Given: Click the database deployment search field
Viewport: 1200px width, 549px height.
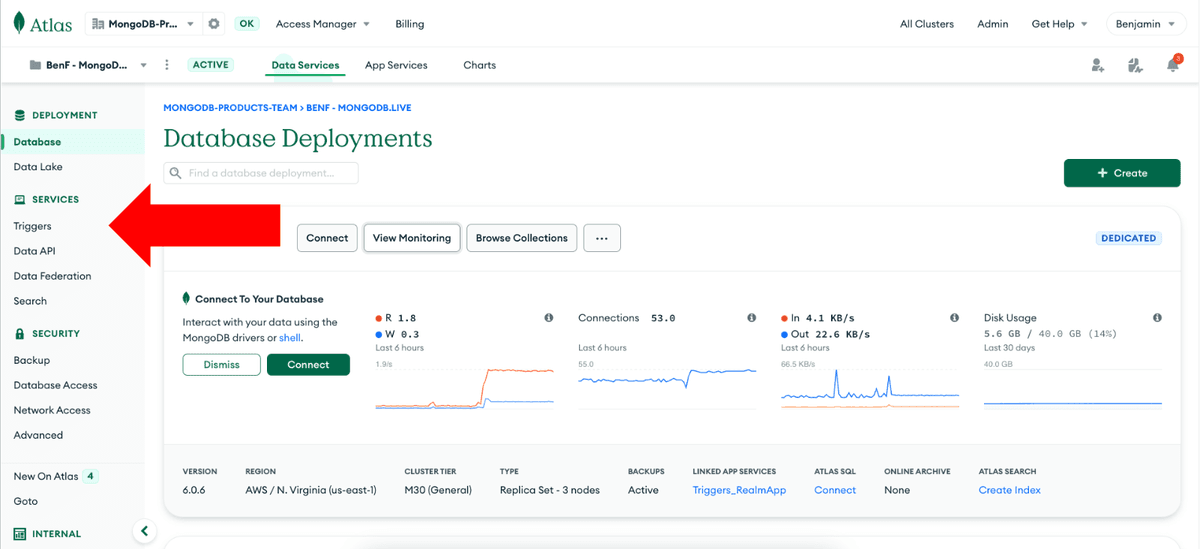Looking at the screenshot, I should tap(261, 173).
